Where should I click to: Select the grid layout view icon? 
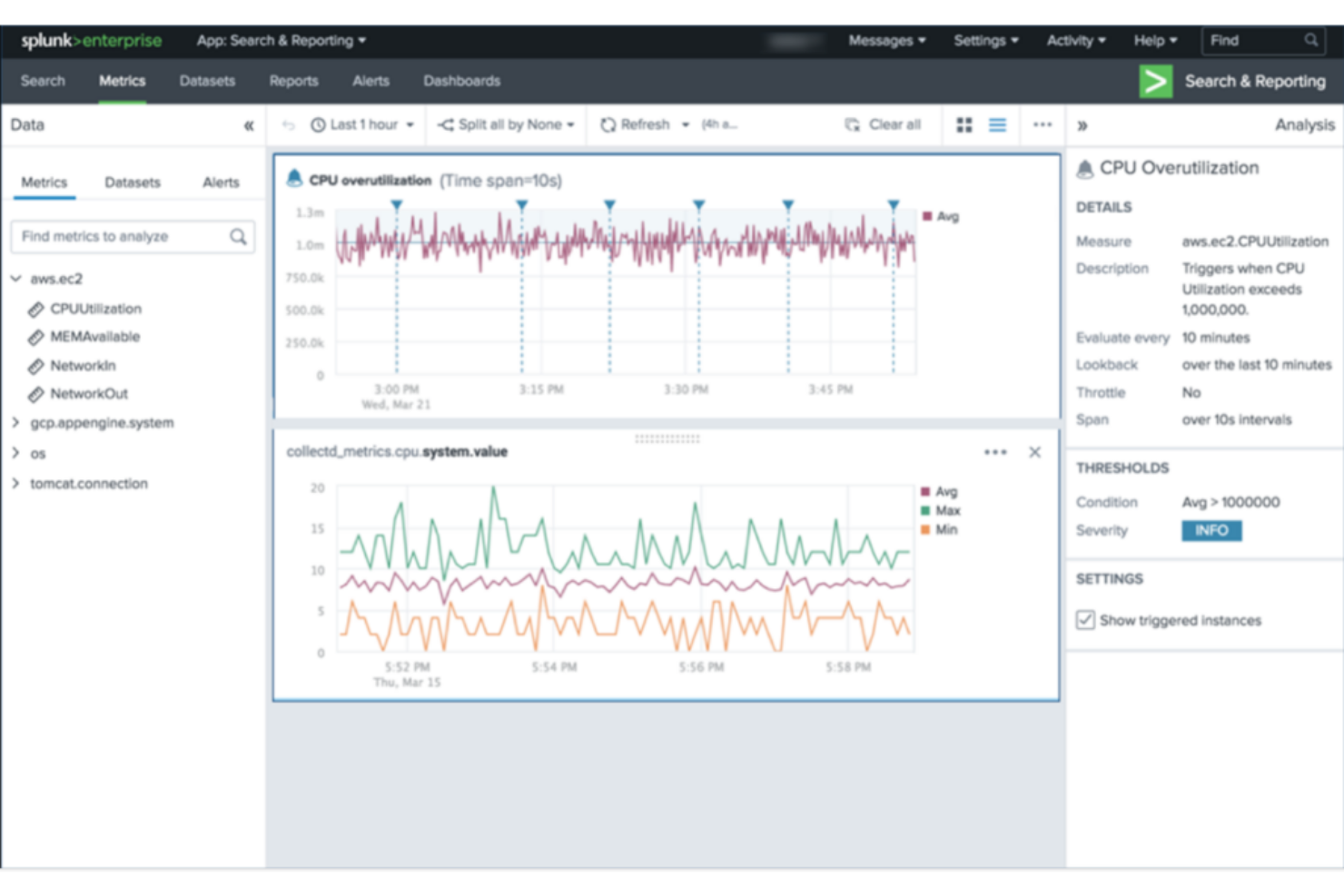(x=964, y=124)
